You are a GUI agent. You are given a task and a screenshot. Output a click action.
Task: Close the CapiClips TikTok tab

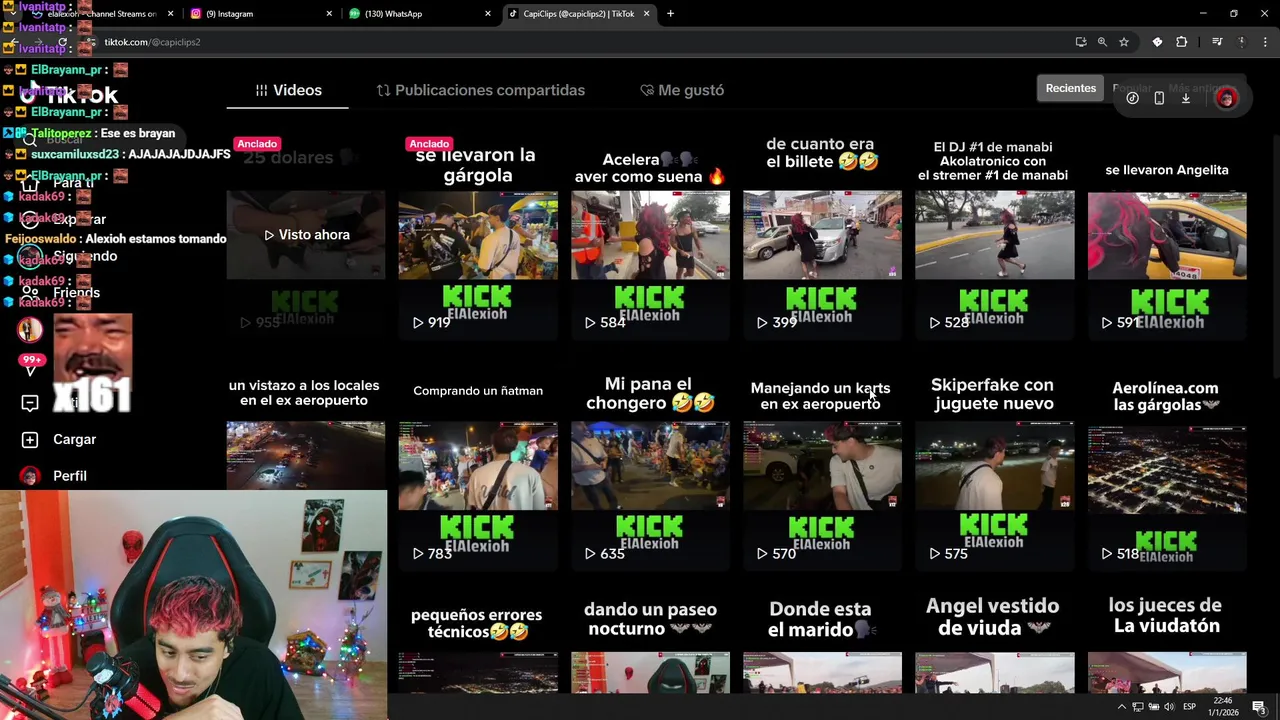[x=646, y=14]
